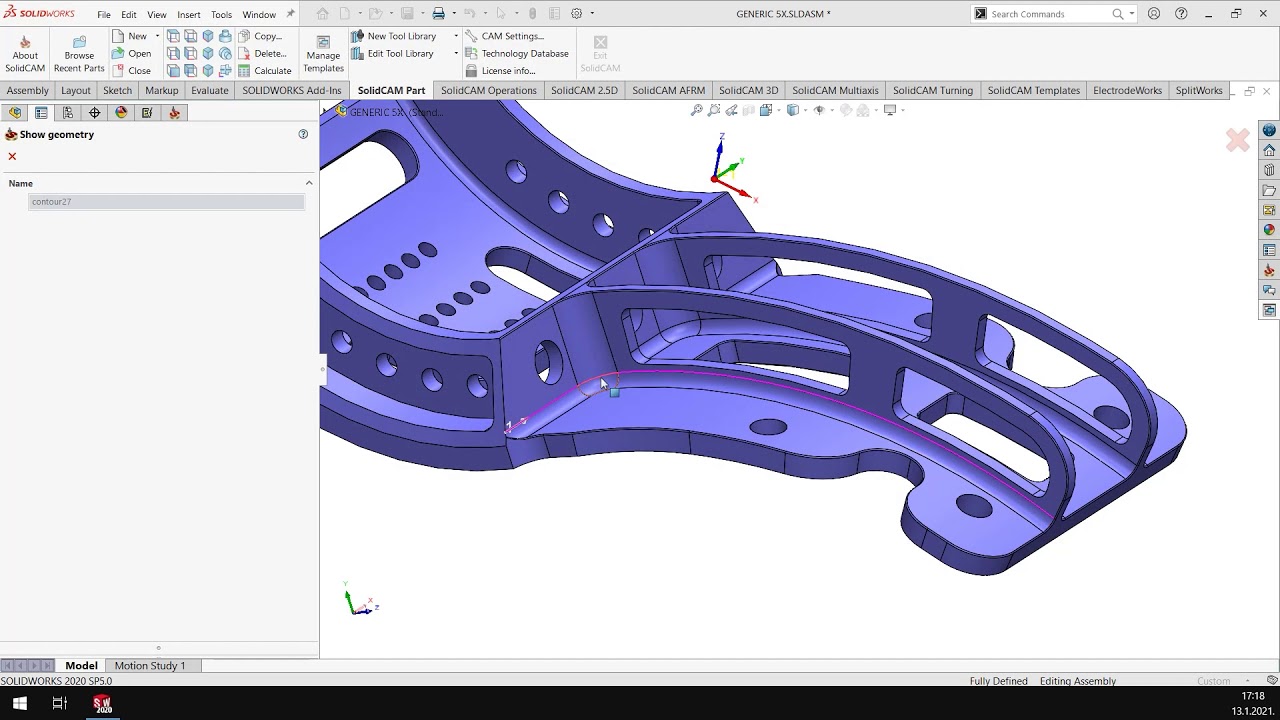Open SOLIDWORKS Resources home icon in task pane
Screen dimensions: 1280x720
pyautogui.click(x=1269, y=150)
